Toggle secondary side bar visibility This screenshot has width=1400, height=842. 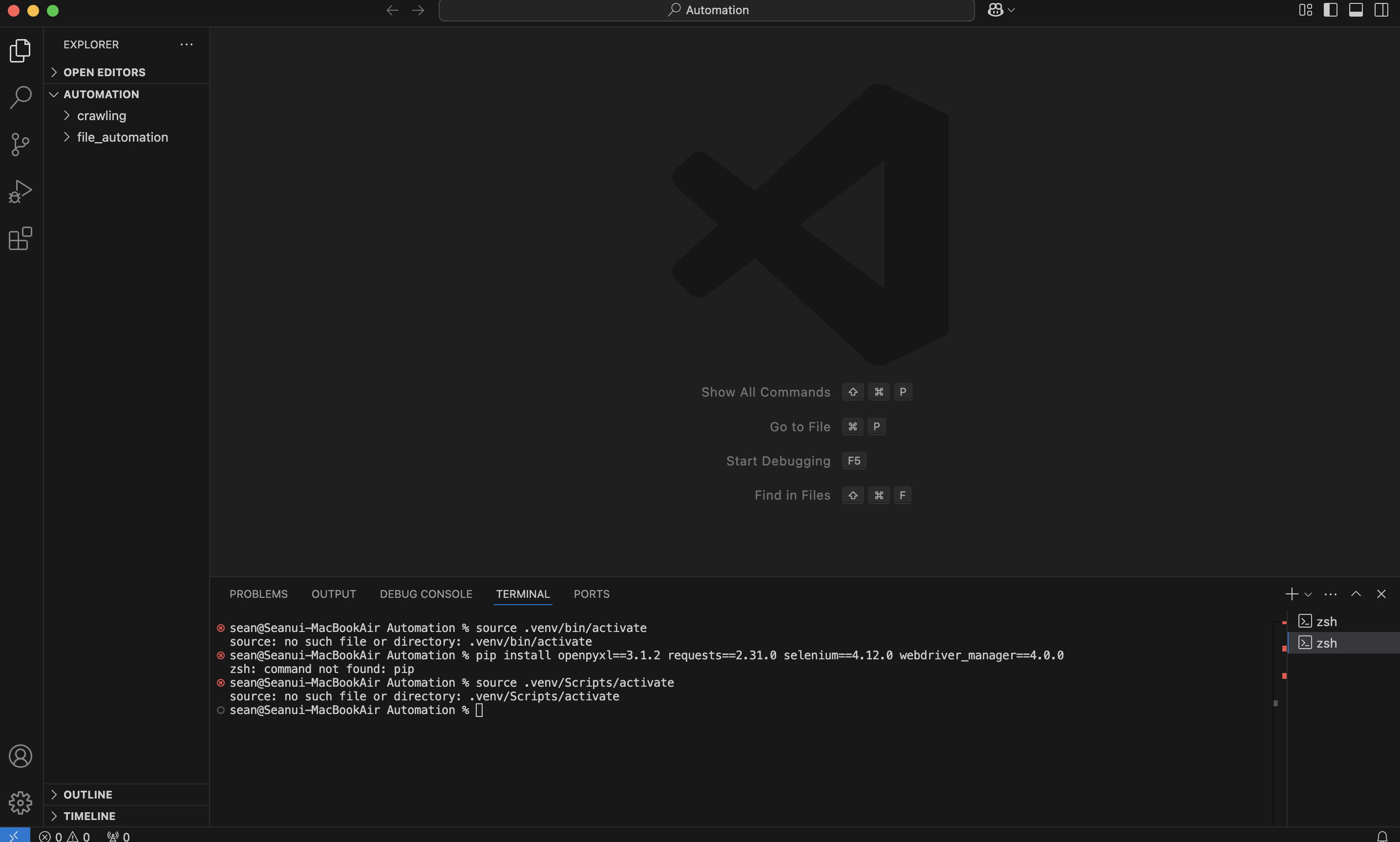[1381, 10]
